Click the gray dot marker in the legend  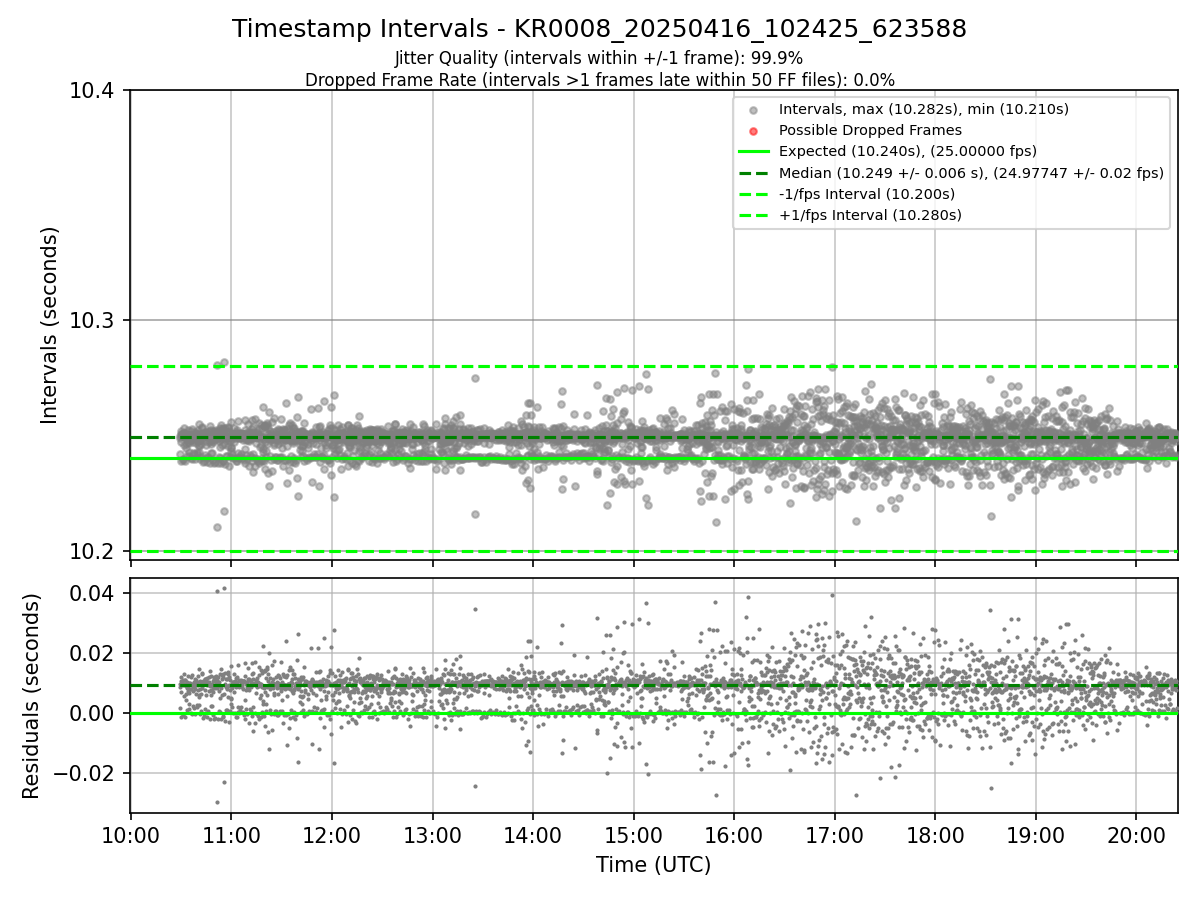[754, 110]
